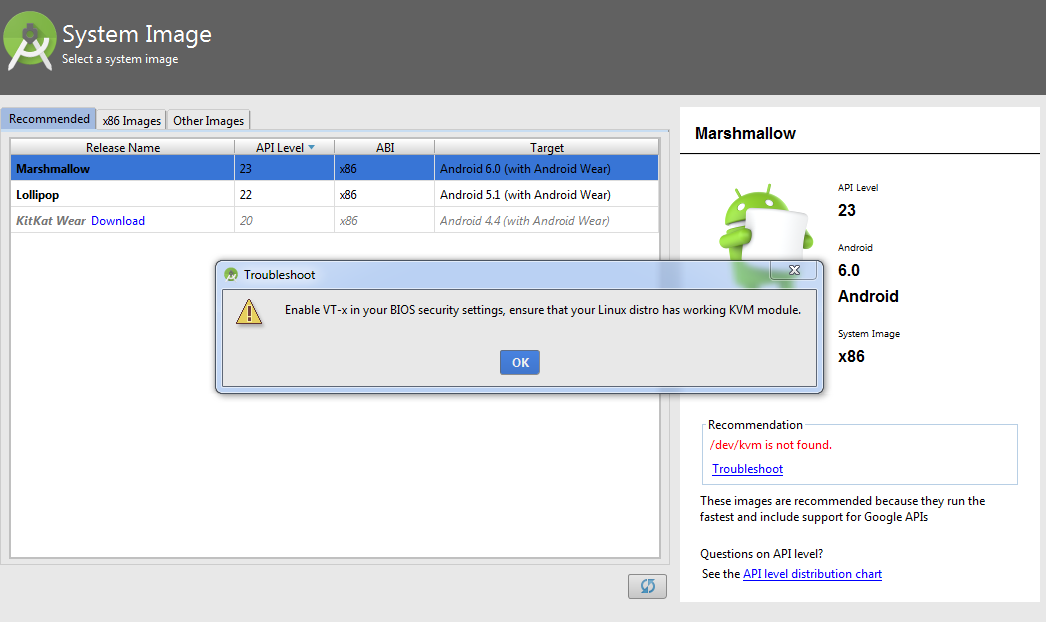This screenshot has width=1046, height=622.
Task: Close the Troubleshoot dialog with X
Action: point(794,270)
